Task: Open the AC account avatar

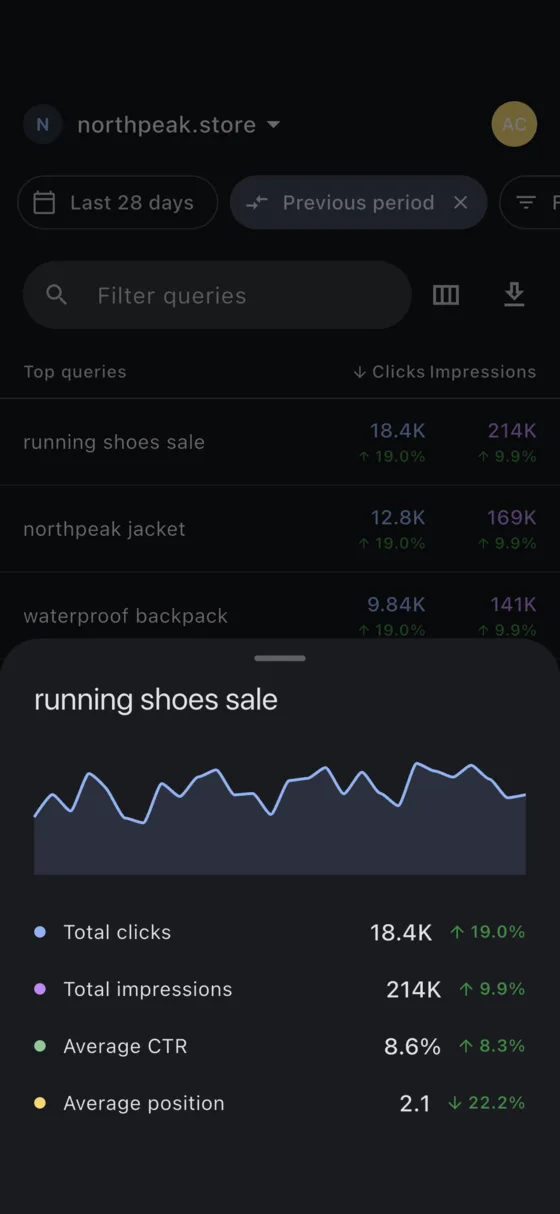Action: (514, 125)
